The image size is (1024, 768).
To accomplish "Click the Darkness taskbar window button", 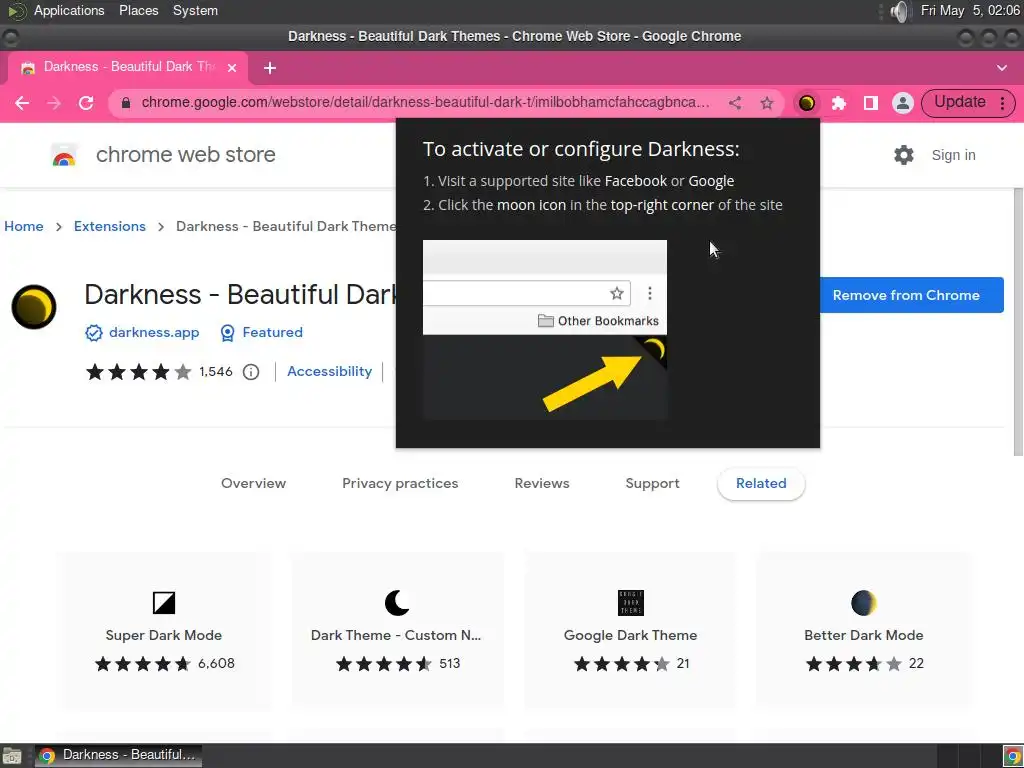I will [118, 756].
